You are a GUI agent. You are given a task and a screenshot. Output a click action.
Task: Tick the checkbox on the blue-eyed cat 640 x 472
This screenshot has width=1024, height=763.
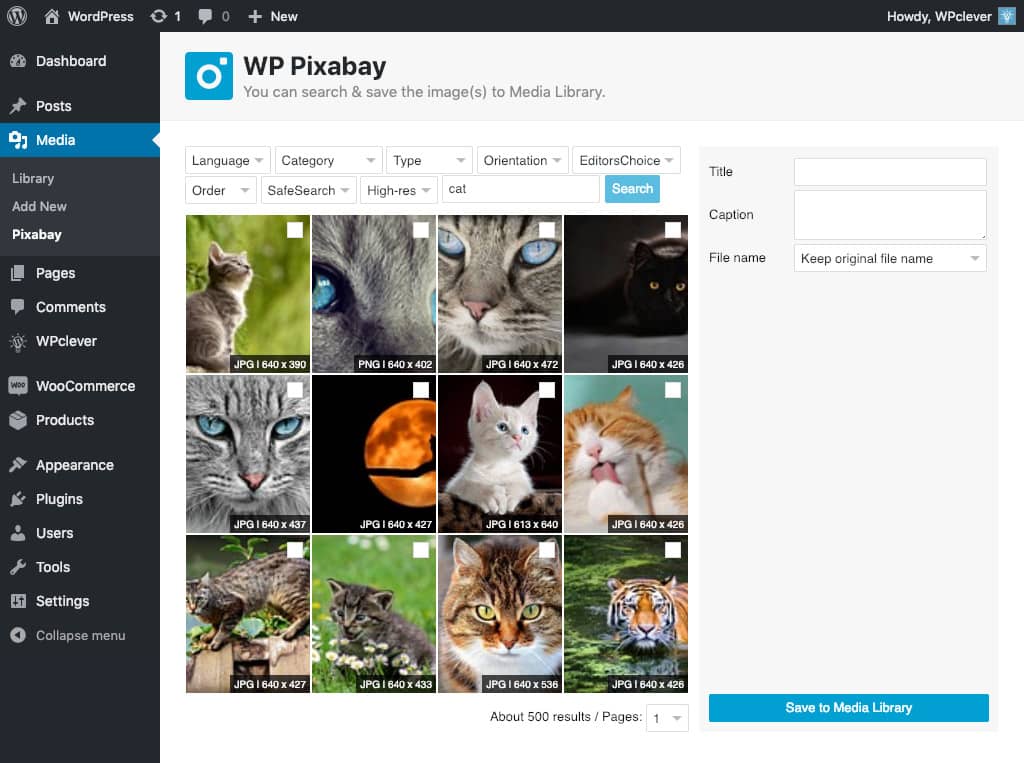coord(547,230)
